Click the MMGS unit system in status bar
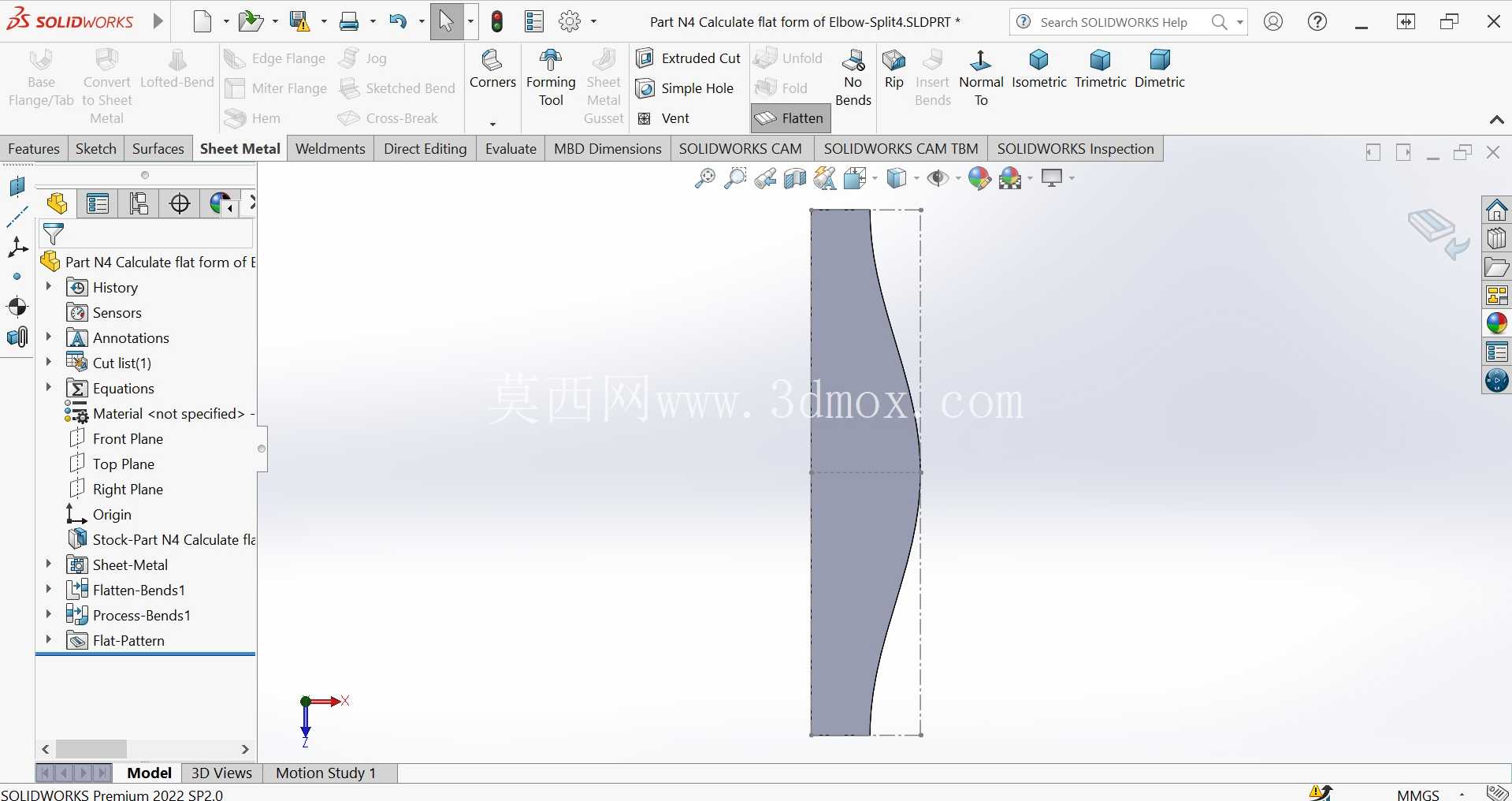1512x801 pixels. click(1417, 794)
